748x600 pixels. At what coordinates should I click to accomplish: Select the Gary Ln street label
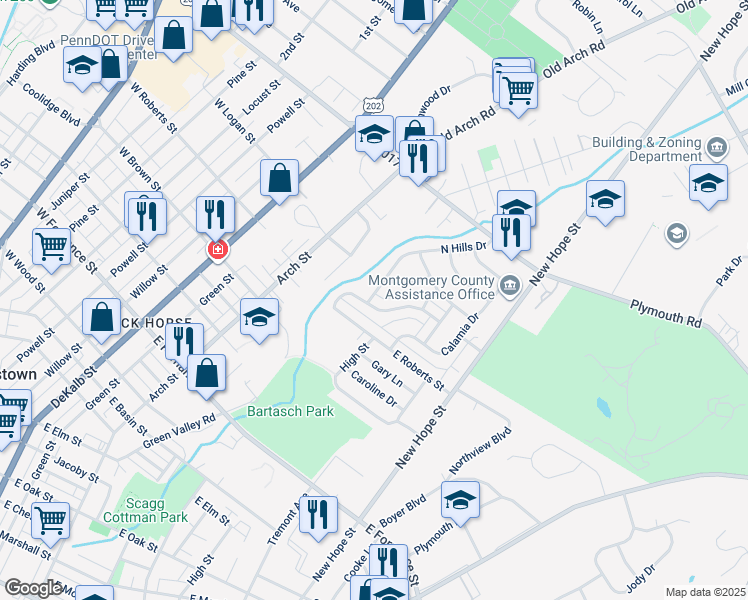(x=387, y=374)
